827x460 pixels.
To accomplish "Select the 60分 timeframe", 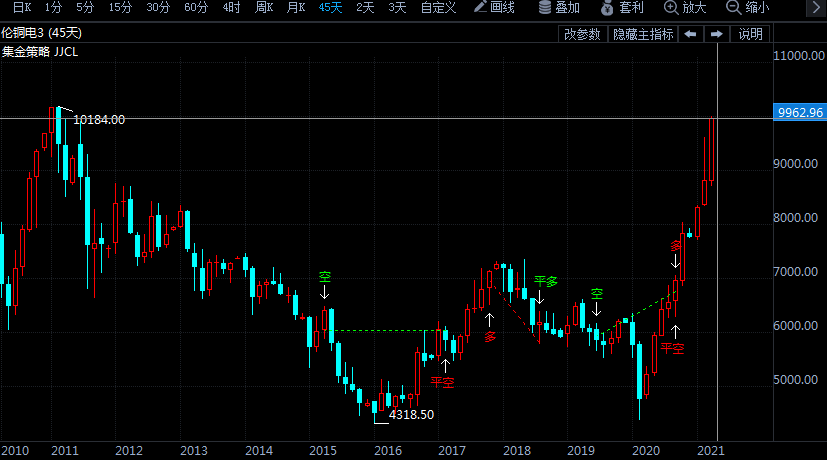I will [x=196, y=7].
